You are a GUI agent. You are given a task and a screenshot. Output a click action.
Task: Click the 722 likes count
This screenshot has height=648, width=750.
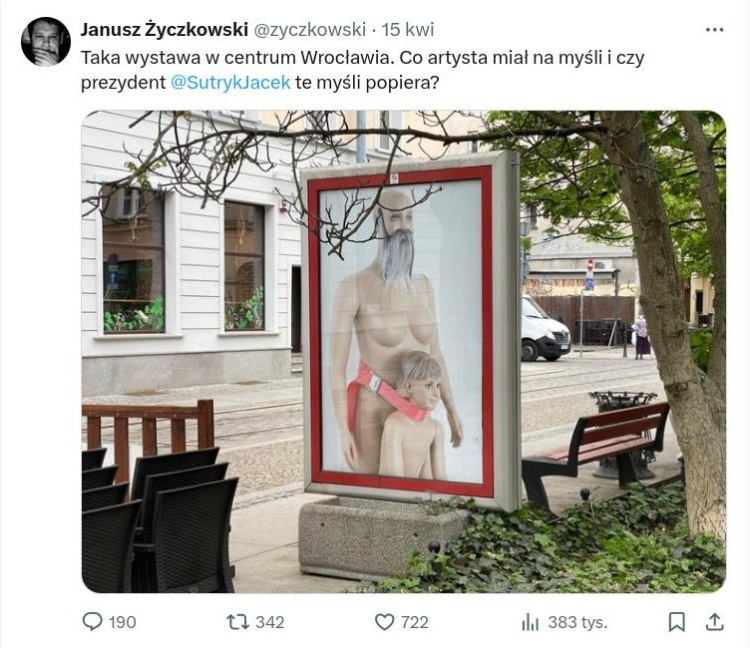coord(415,622)
